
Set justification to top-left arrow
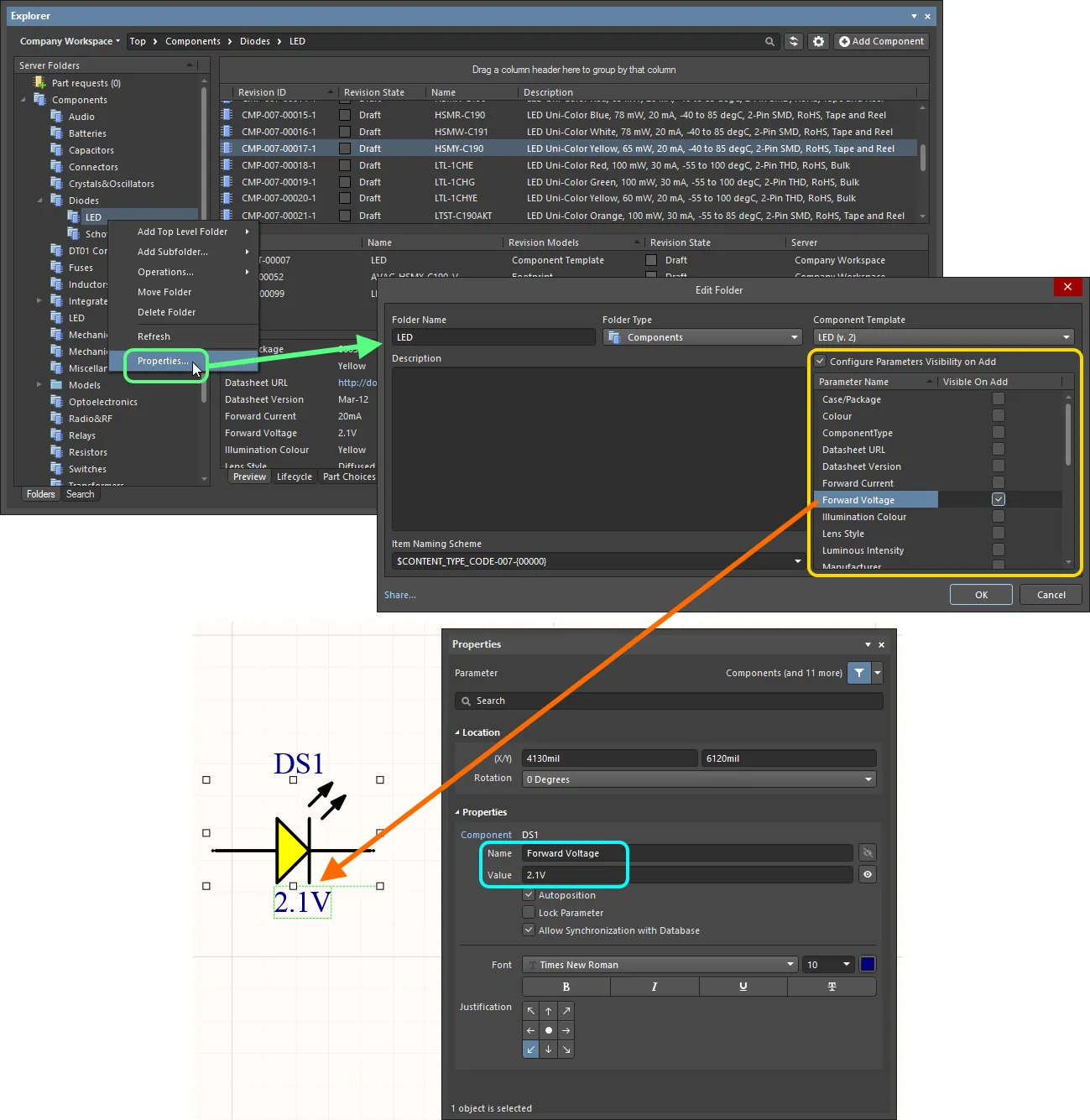tap(530, 1011)
